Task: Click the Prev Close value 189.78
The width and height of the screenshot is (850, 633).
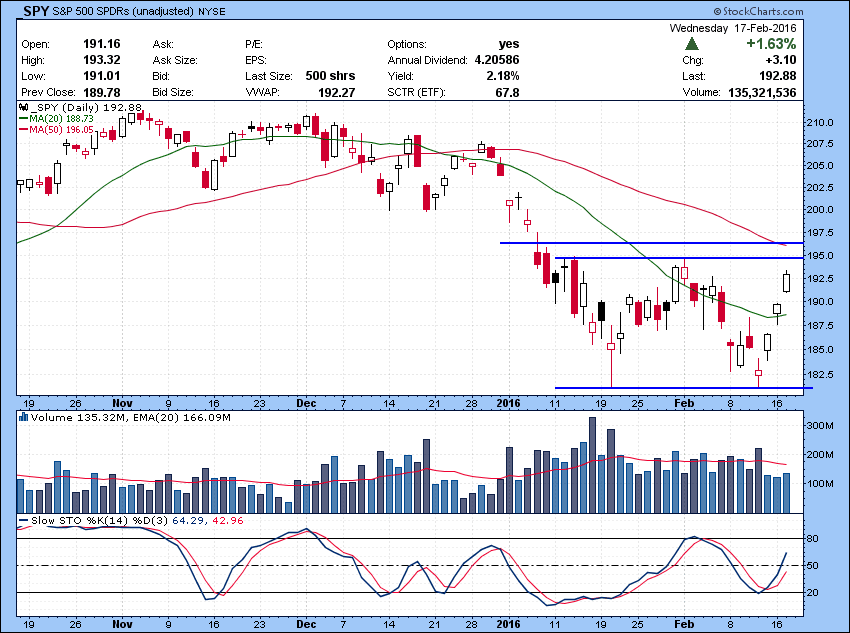Action: pyautogui.click(x=102, y=92)
